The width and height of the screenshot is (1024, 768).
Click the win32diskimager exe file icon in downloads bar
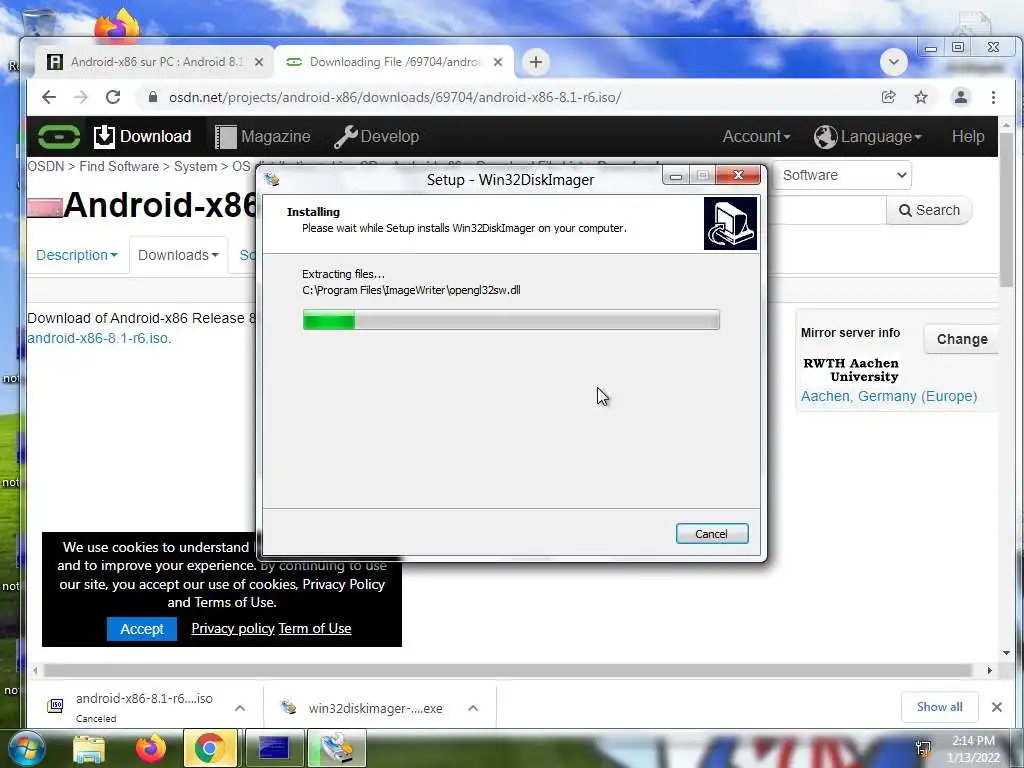(288, 707)
